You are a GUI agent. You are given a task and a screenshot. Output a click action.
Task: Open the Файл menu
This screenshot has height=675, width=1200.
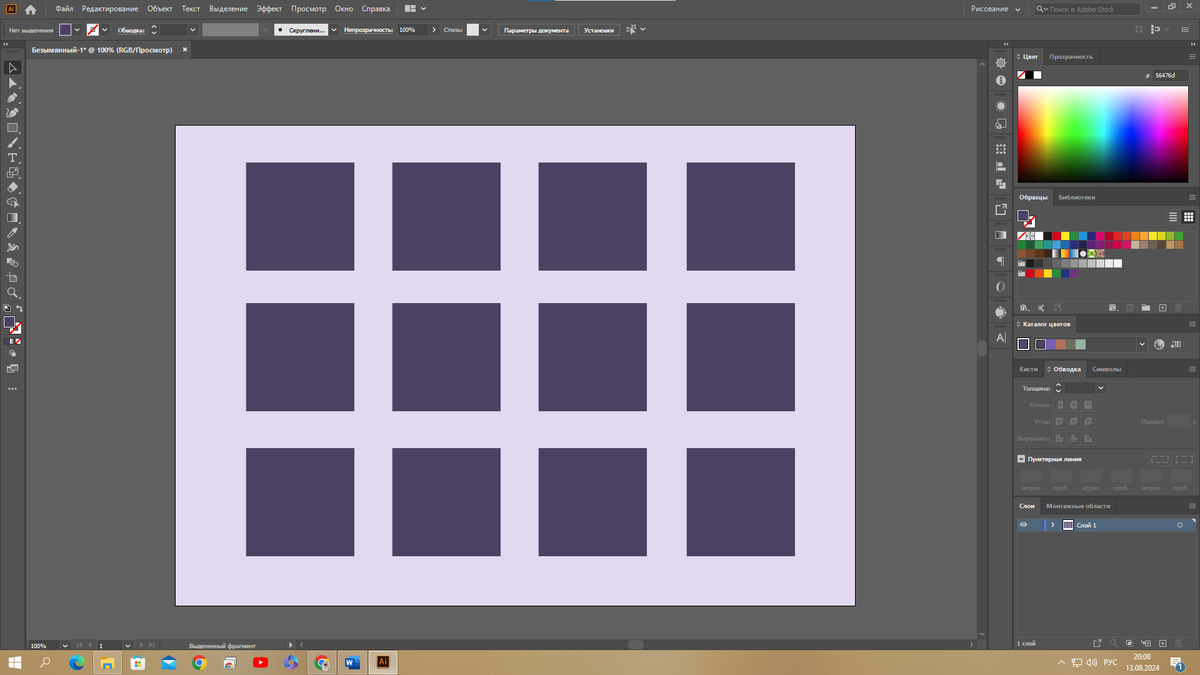coord(64,9)
